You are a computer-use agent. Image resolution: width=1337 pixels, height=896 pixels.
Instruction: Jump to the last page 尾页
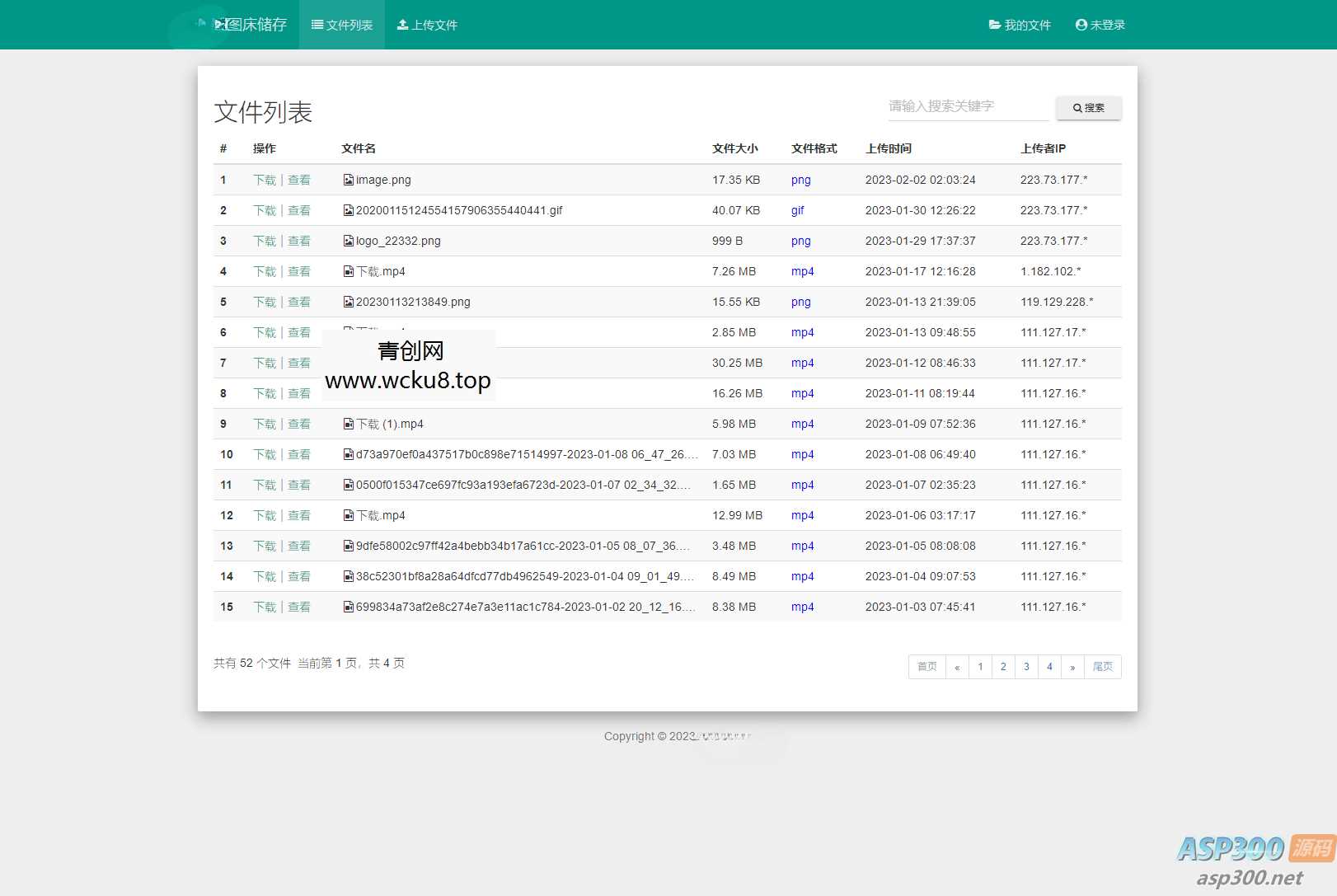pyautogui.click(x=1102, y=667)
